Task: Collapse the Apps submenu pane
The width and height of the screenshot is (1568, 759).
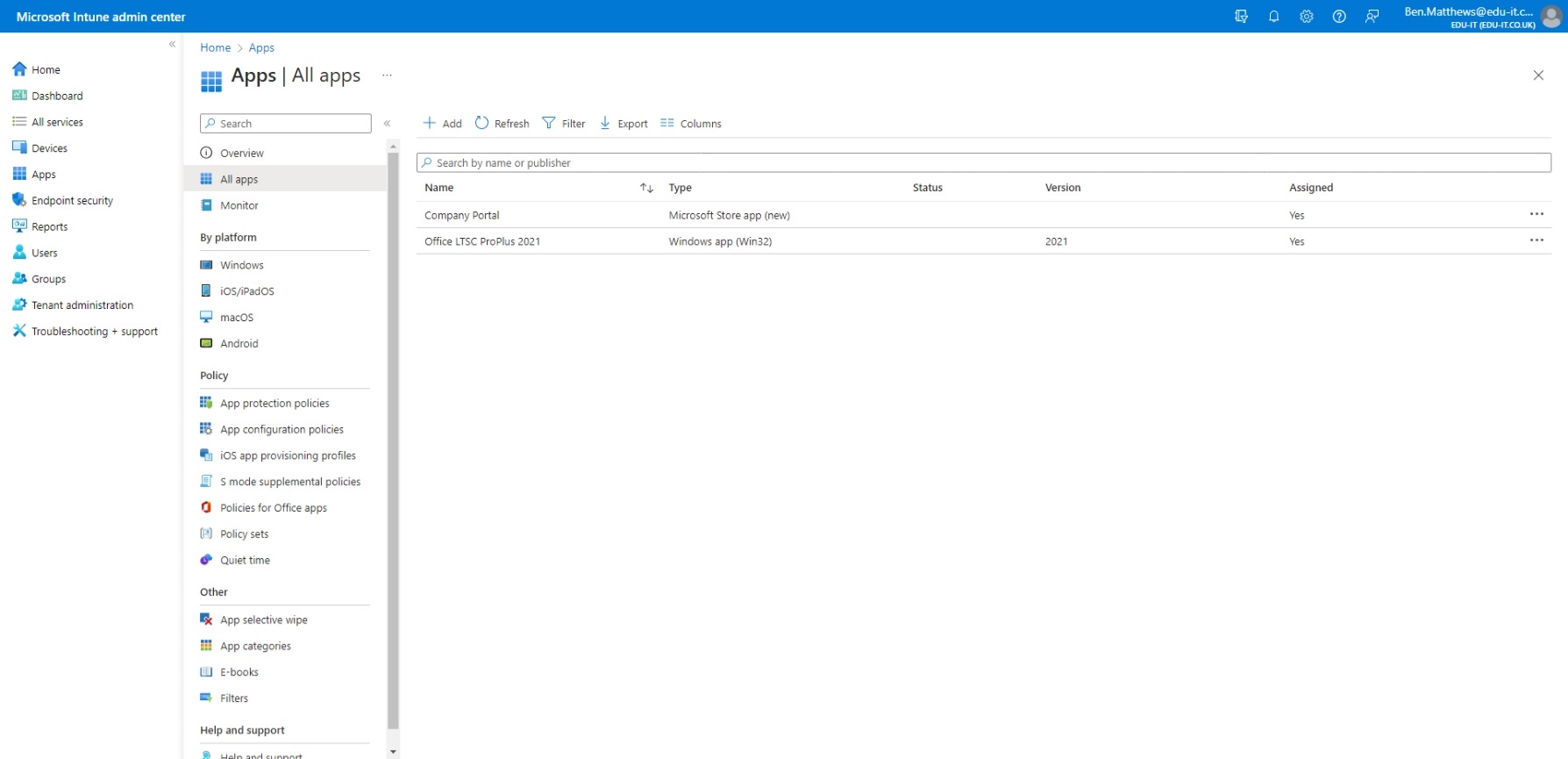Action: pyautogui.click(x=387, y=124)
